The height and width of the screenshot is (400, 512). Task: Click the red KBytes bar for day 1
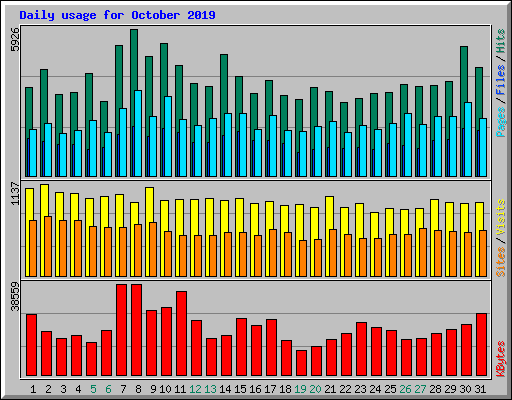click(x=32, y=345)
